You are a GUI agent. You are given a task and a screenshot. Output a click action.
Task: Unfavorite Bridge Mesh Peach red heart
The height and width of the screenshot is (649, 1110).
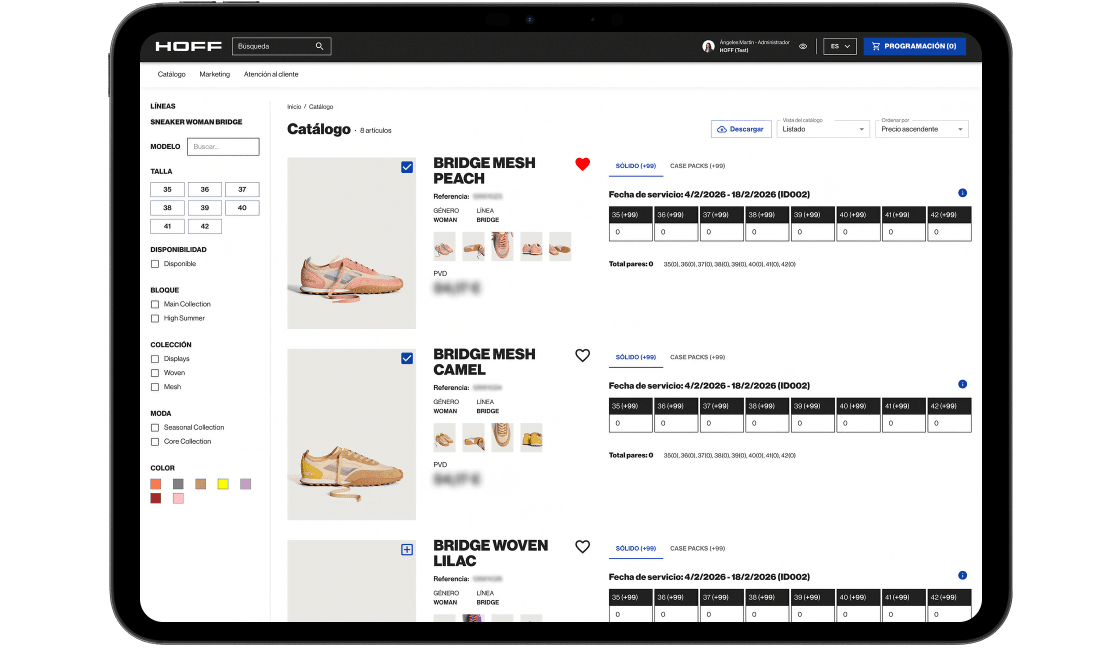(583, 164)
